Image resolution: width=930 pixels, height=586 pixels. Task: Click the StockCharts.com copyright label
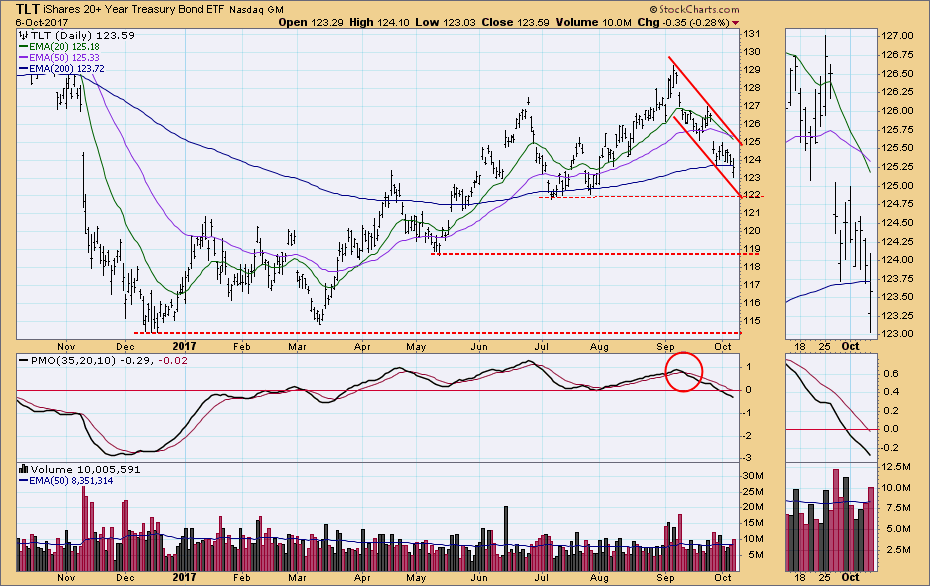click(695, 9)
